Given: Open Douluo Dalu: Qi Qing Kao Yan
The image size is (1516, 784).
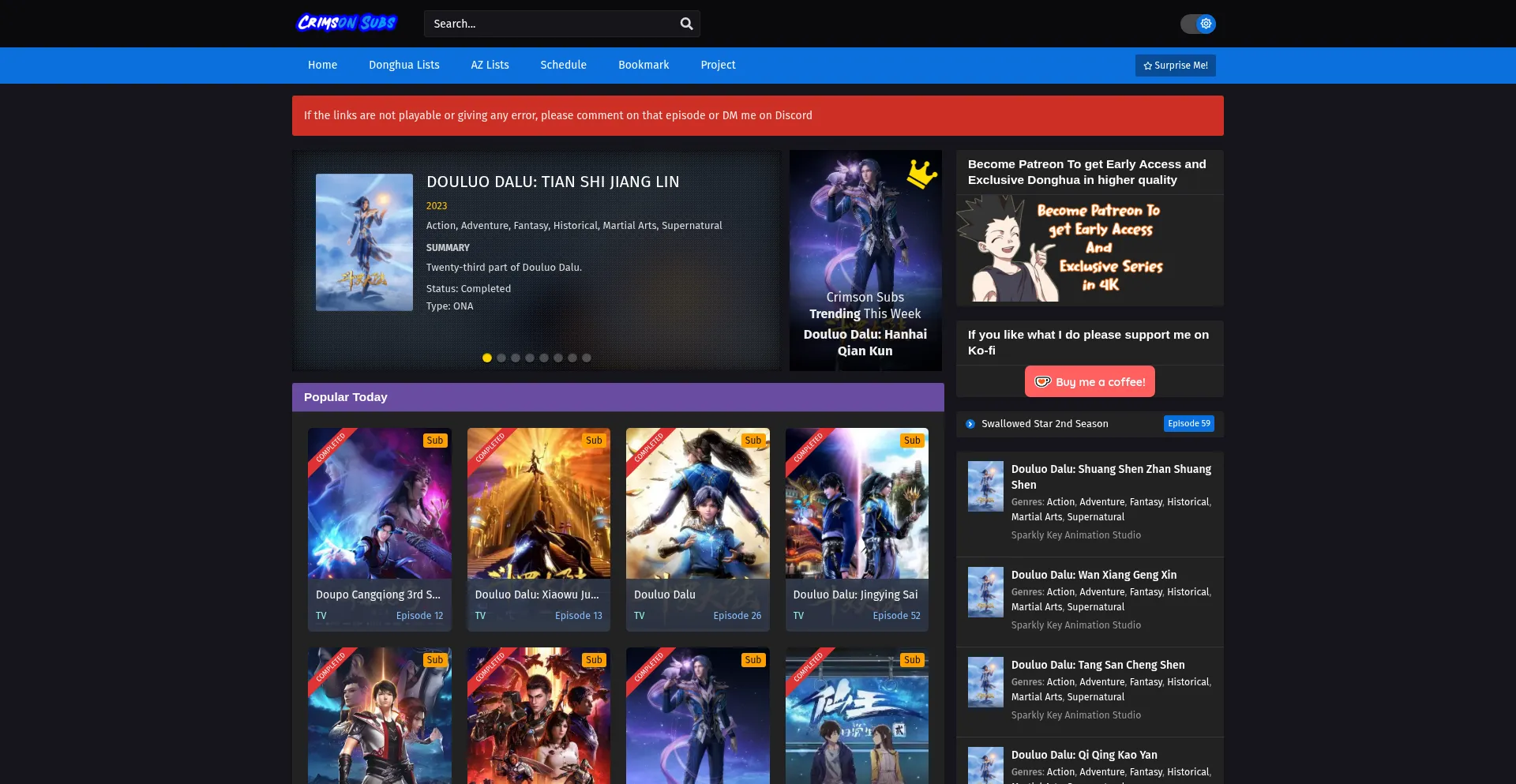Looking at the screenshot, I should pos(1084,755).
